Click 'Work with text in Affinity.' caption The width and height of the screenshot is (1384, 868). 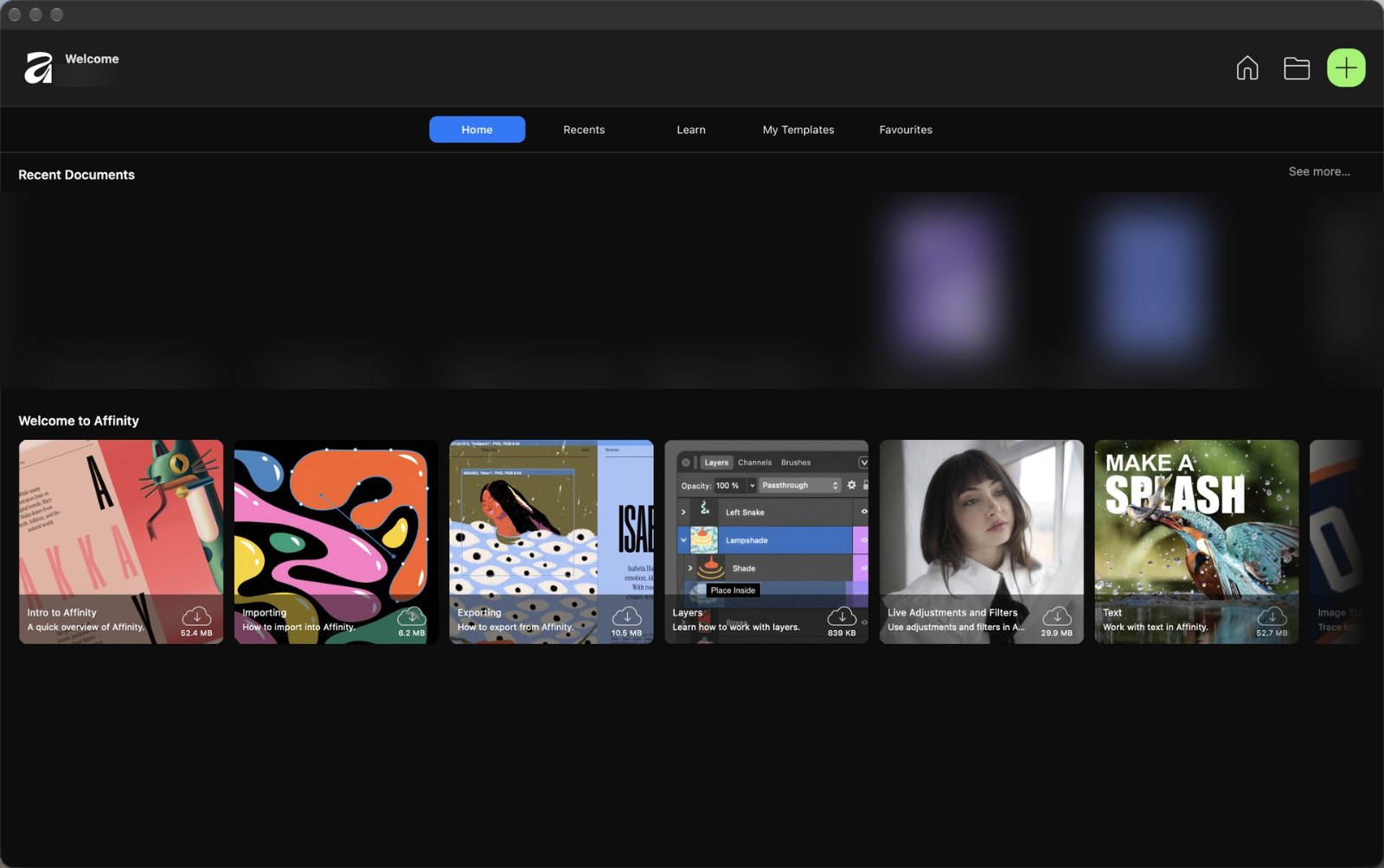click(x=1155, y=627)
